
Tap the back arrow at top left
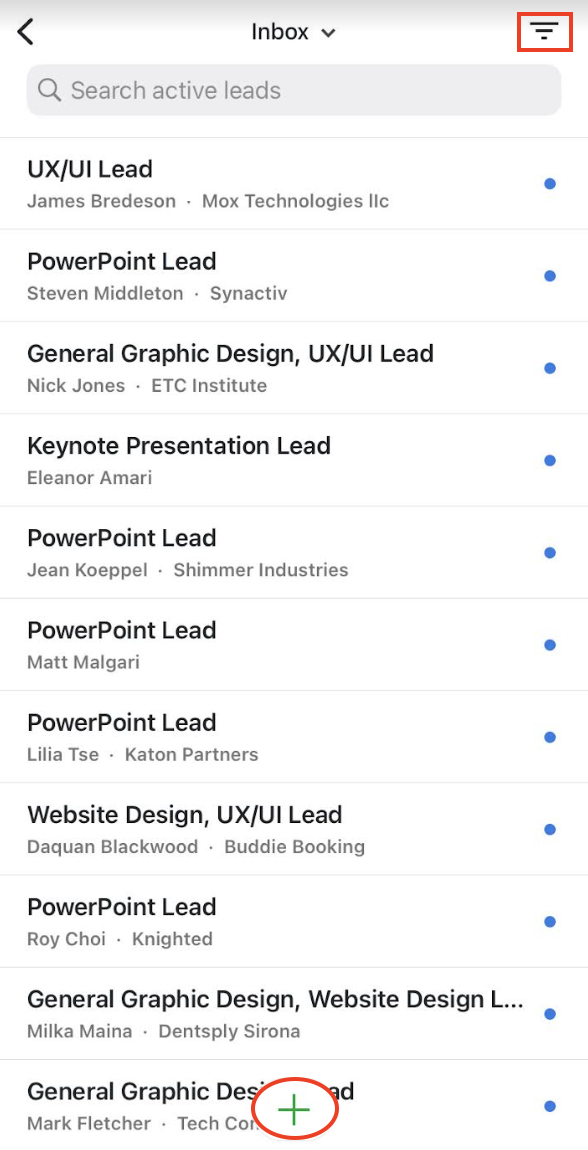coord(25,31)
